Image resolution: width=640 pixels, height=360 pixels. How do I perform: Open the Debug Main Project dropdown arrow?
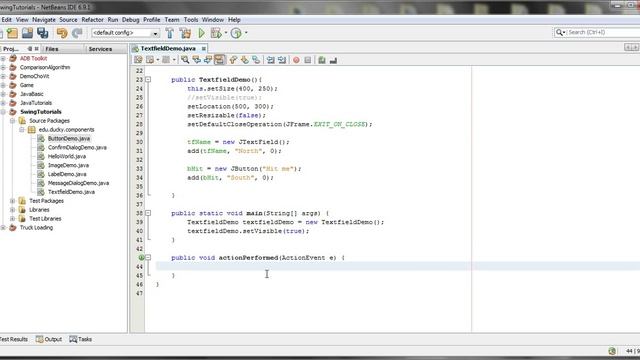[x=225, y=33]
